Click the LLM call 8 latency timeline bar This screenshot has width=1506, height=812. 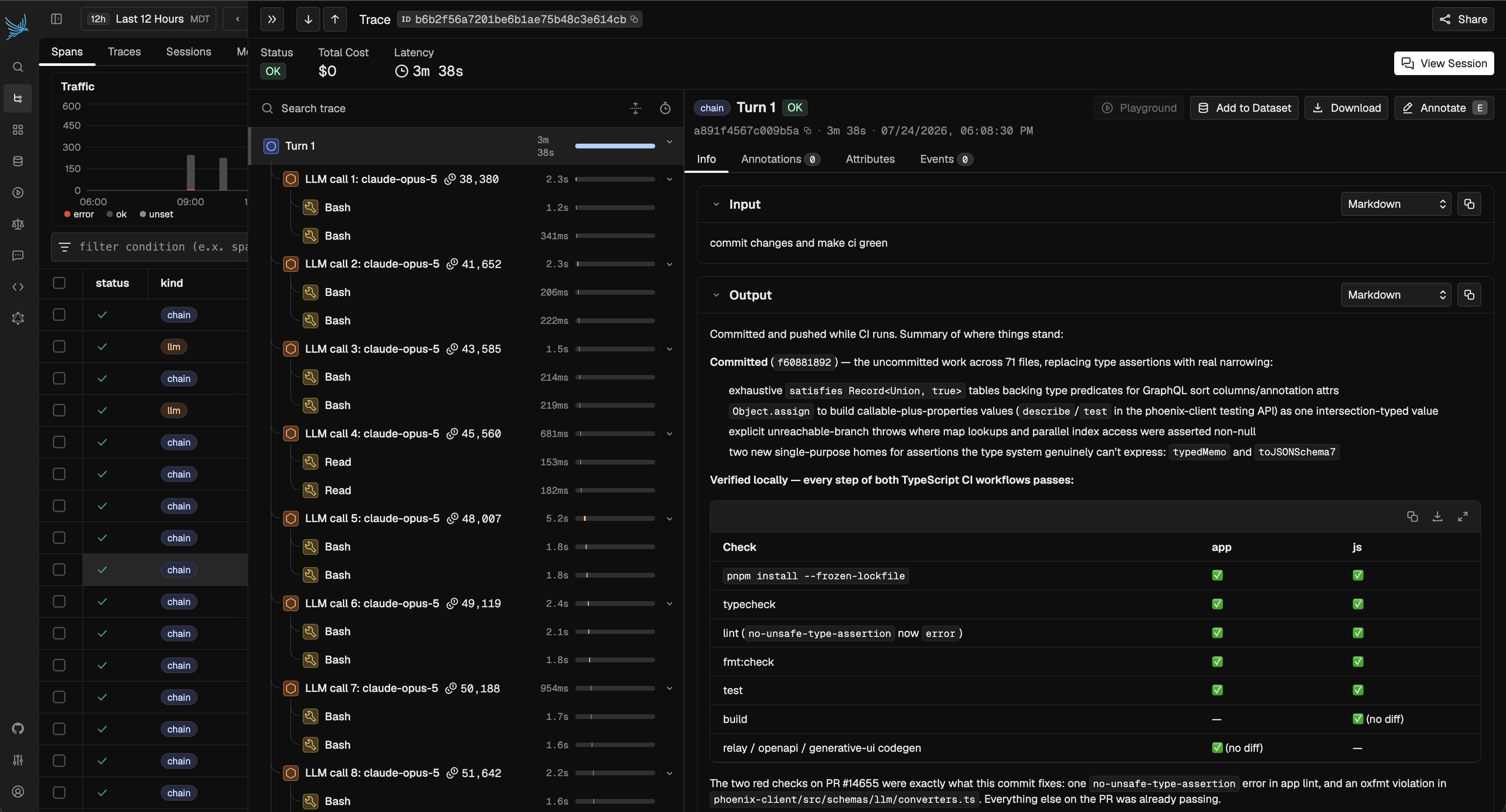615,774
